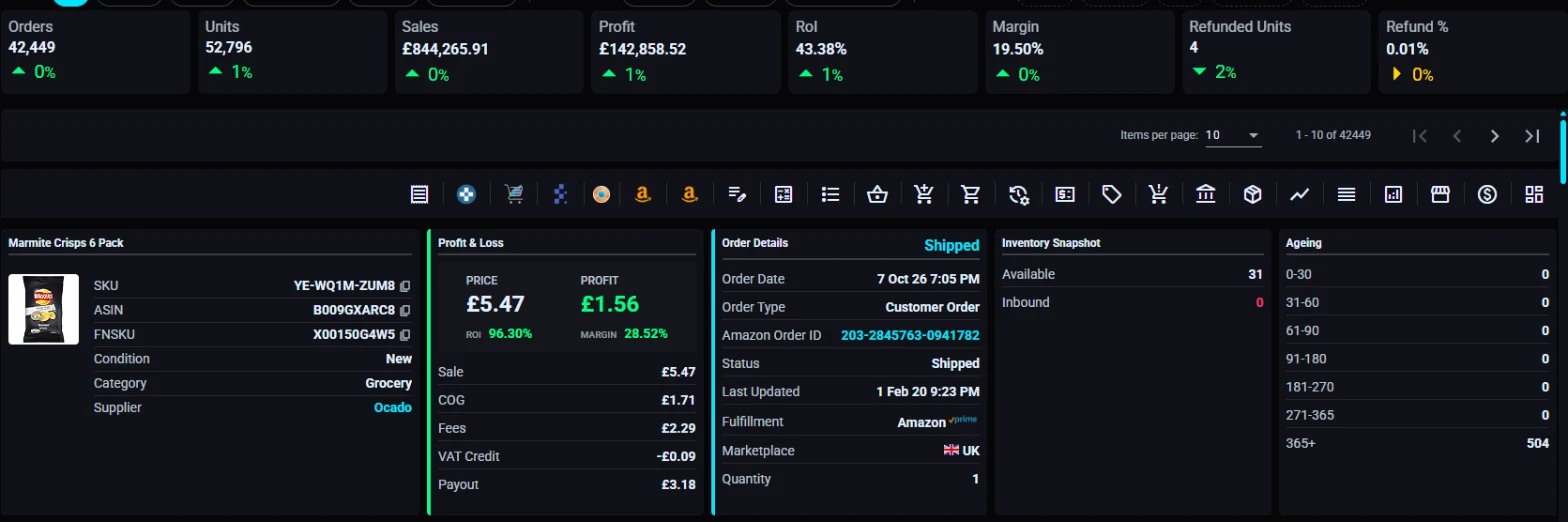The width and height of the screenshot is (1568, 522).
Task: Click the orange circle with blue dot icon
Action: [601, 195]
